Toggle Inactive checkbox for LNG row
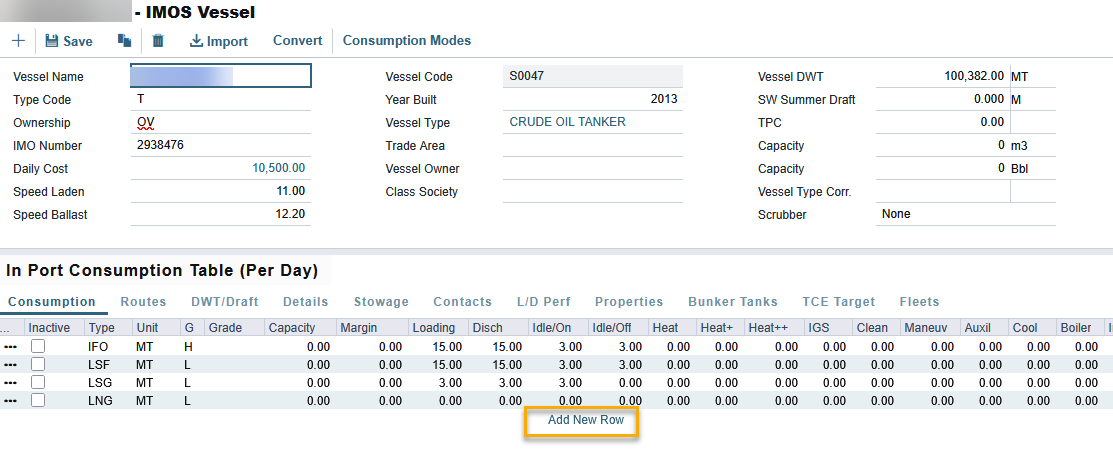 38,400
